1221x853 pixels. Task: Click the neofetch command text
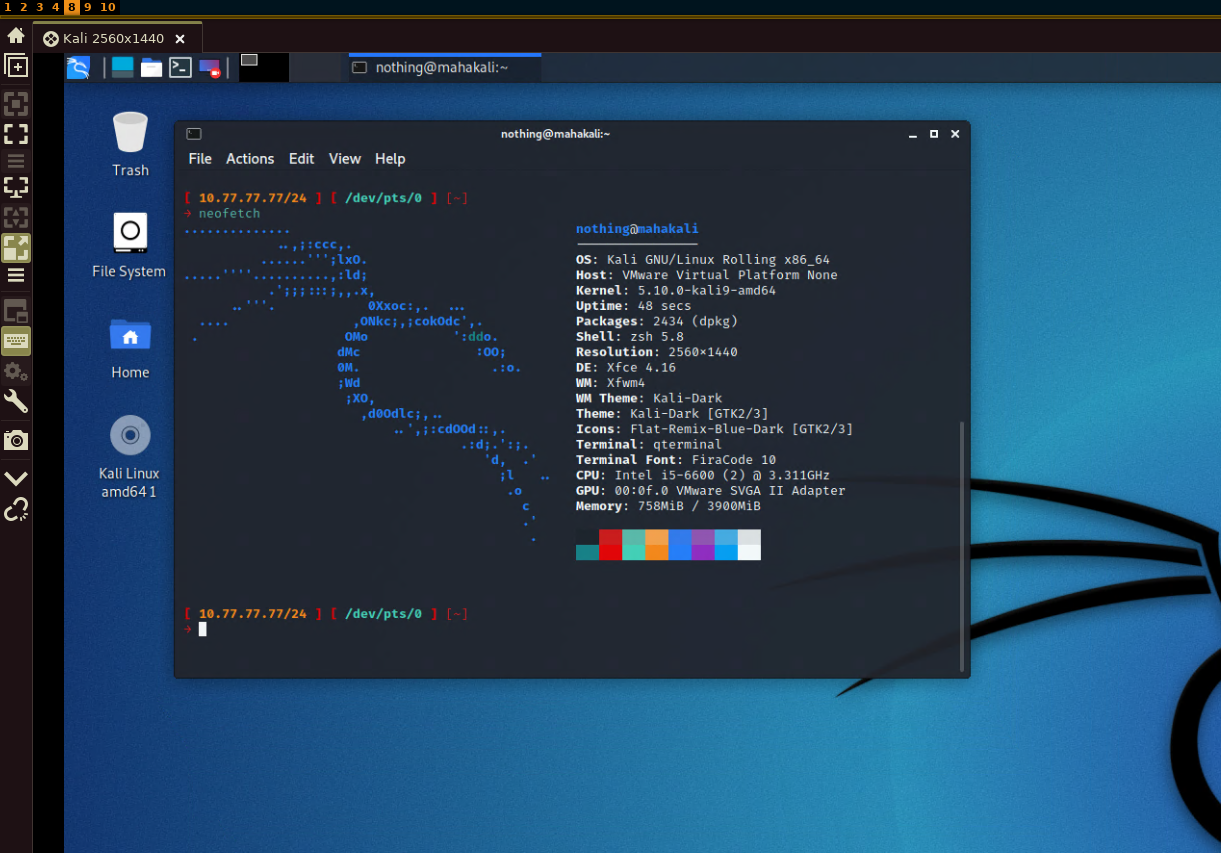coord(229,214)
